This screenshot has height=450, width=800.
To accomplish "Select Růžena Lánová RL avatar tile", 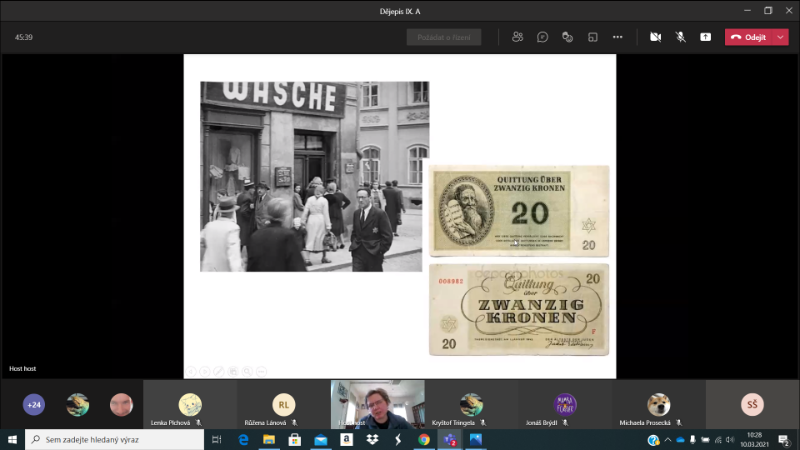I will point(284,405).
